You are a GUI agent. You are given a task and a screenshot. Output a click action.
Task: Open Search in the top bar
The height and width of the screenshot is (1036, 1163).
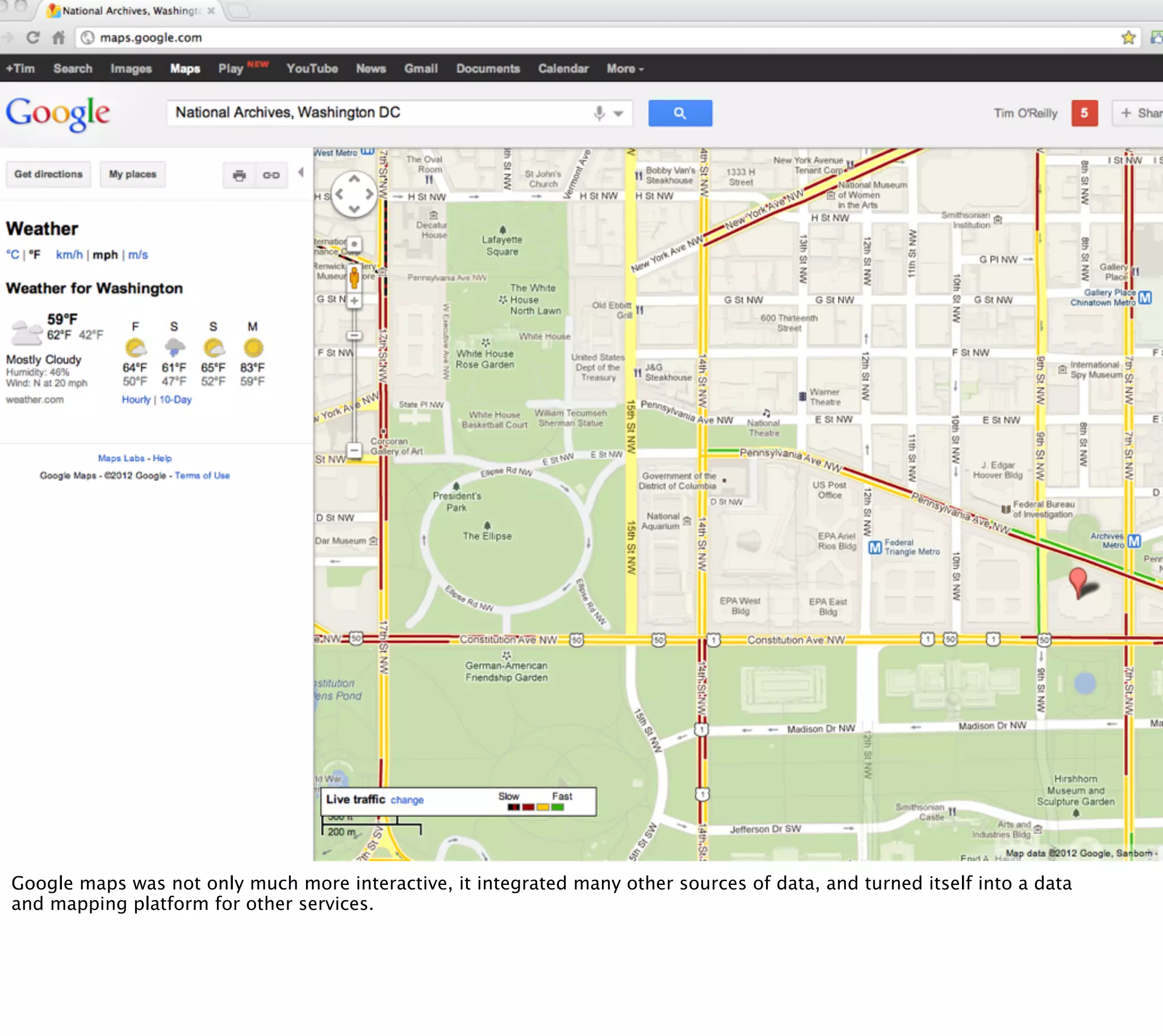tap(73, 69)
